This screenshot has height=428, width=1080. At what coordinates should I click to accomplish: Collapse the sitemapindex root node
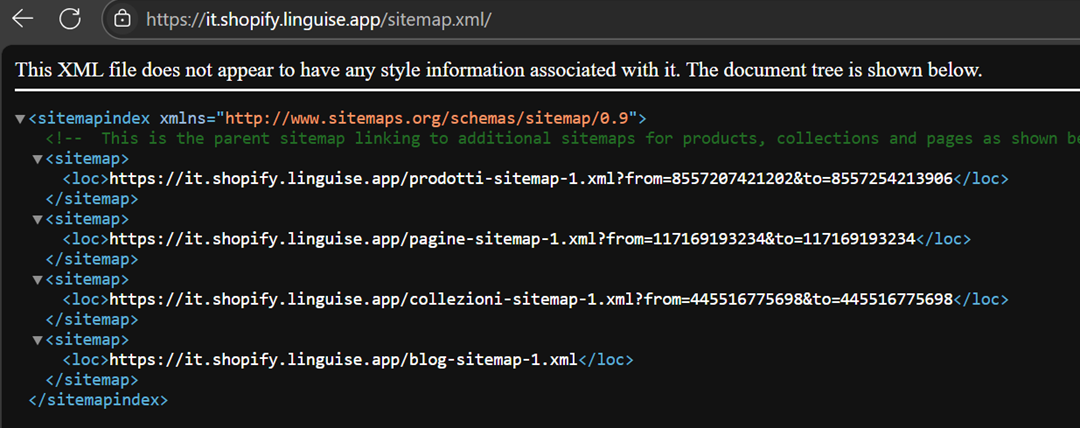click(20, 119)
